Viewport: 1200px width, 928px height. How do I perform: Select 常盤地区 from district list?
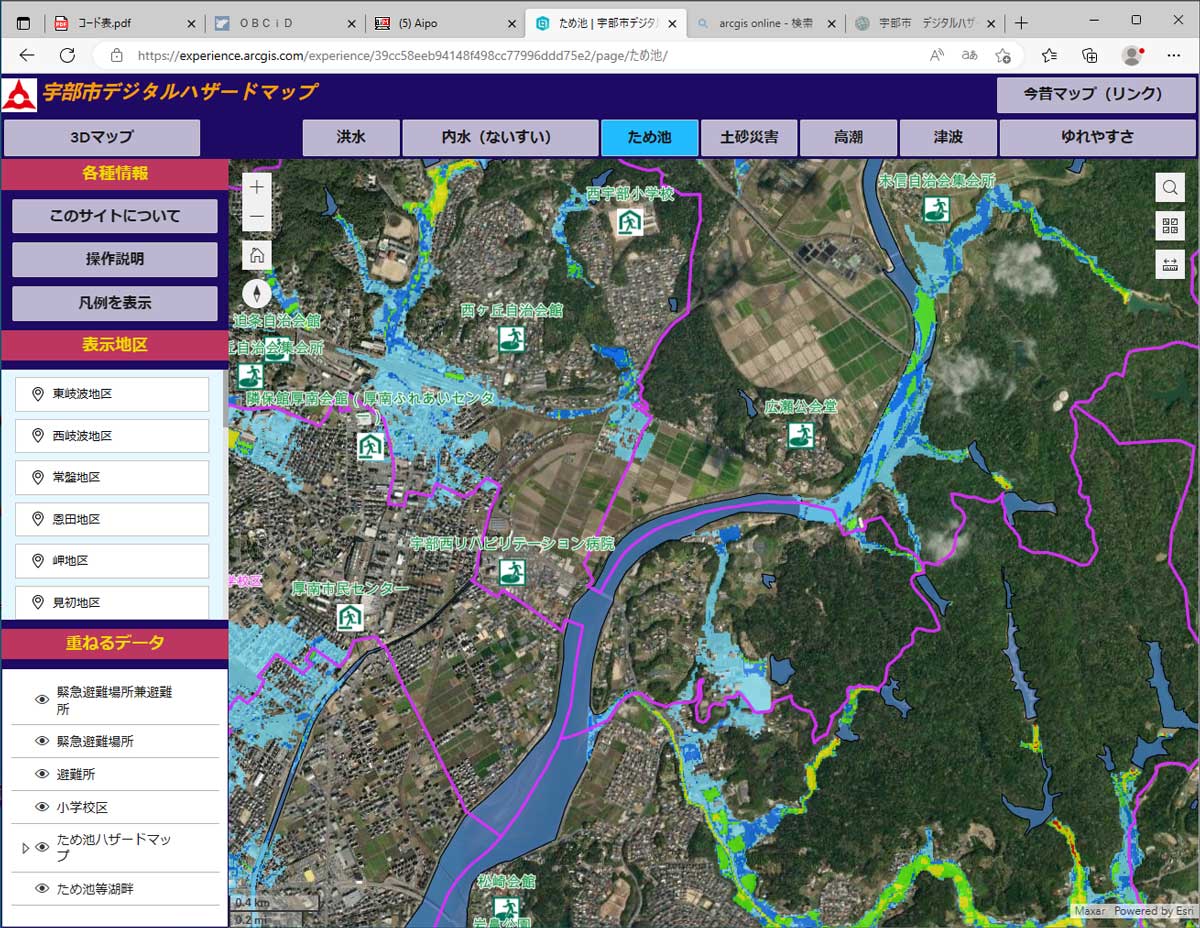[112, 478]
